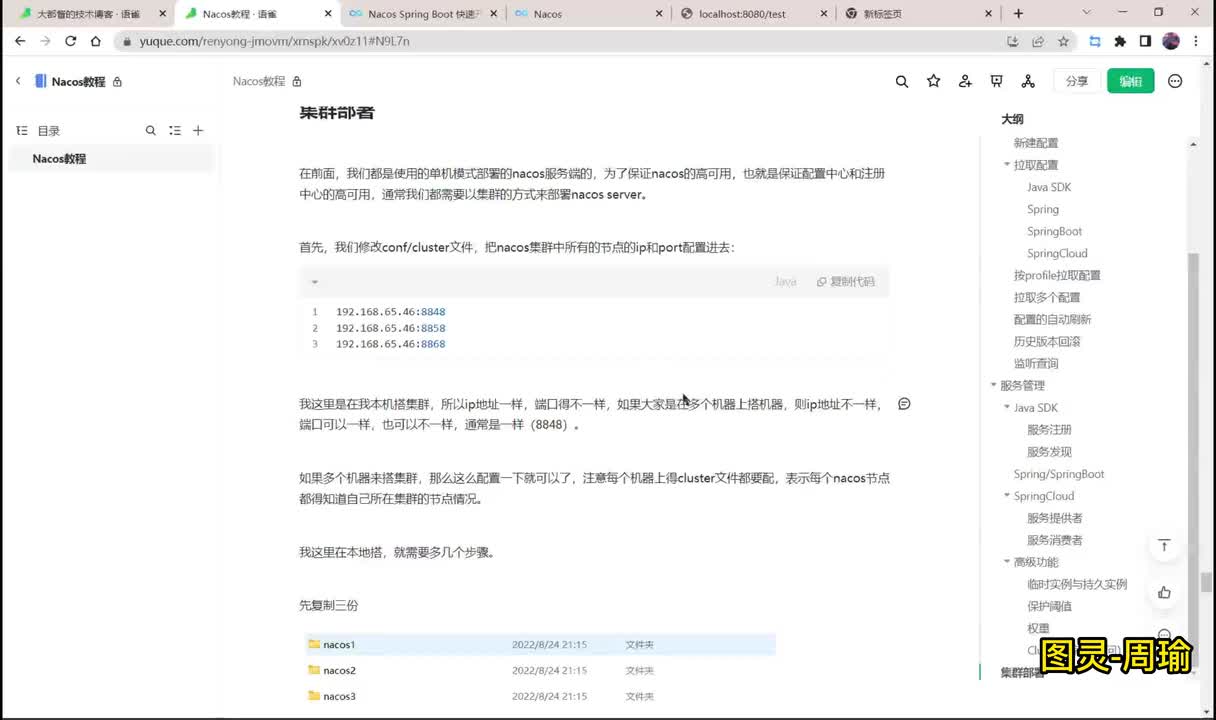Open the more options ellipsis icon

pos(1175,81)
